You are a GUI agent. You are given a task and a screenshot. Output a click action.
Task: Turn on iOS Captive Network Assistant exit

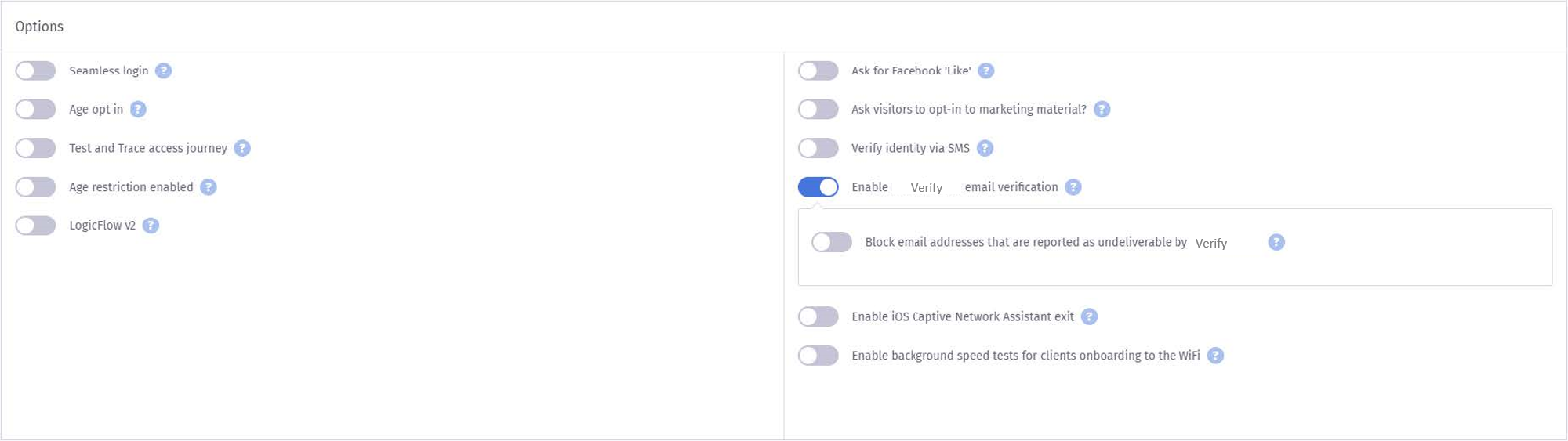(x=818, y=316)
